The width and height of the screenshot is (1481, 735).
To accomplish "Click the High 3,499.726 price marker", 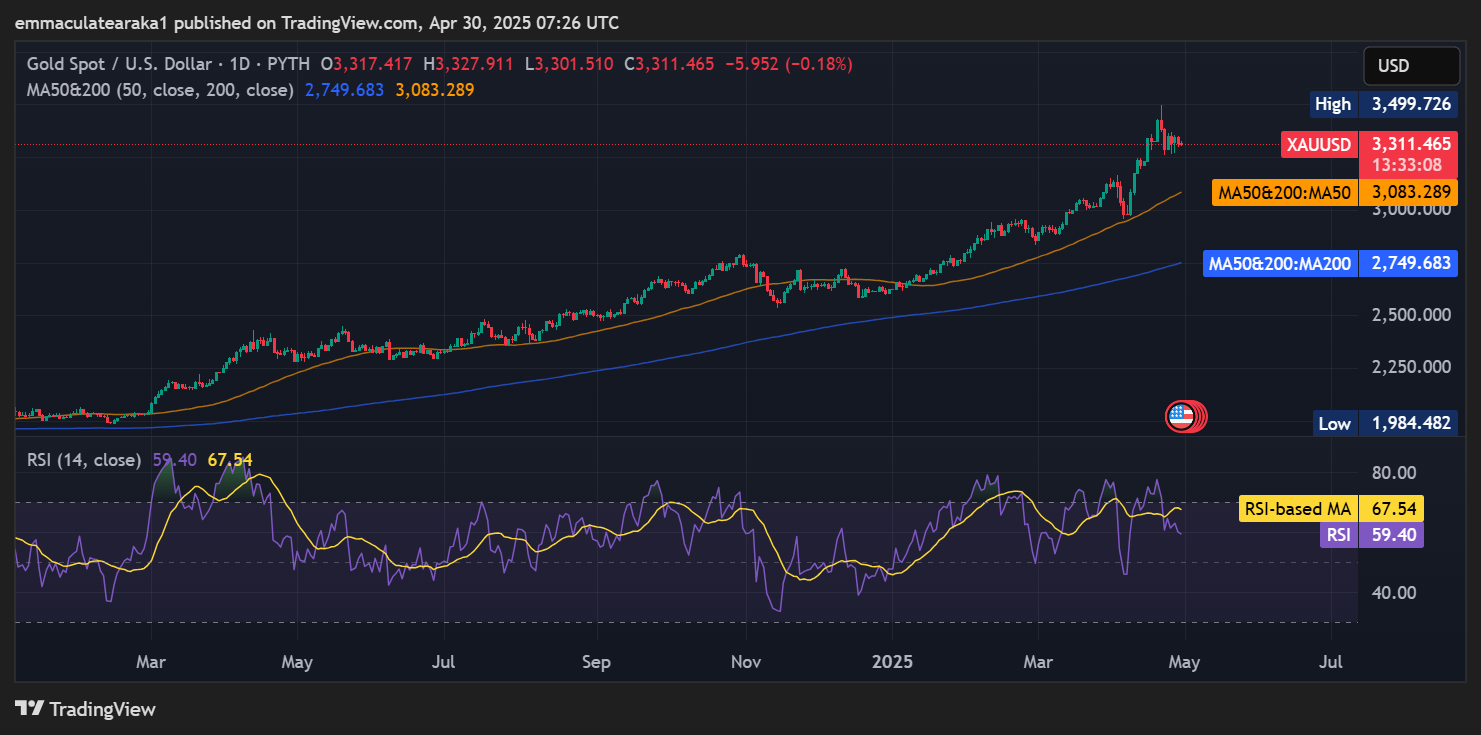I will pyautogui.click(x=1383, y=104).
